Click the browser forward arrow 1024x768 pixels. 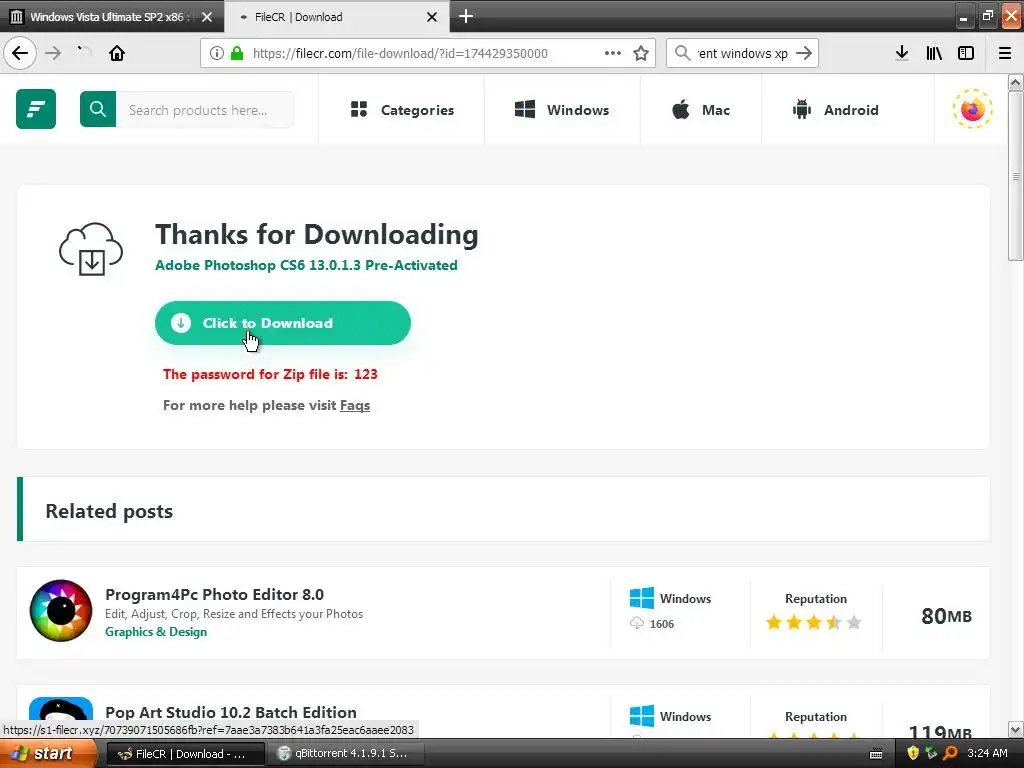tap(53, 53)
